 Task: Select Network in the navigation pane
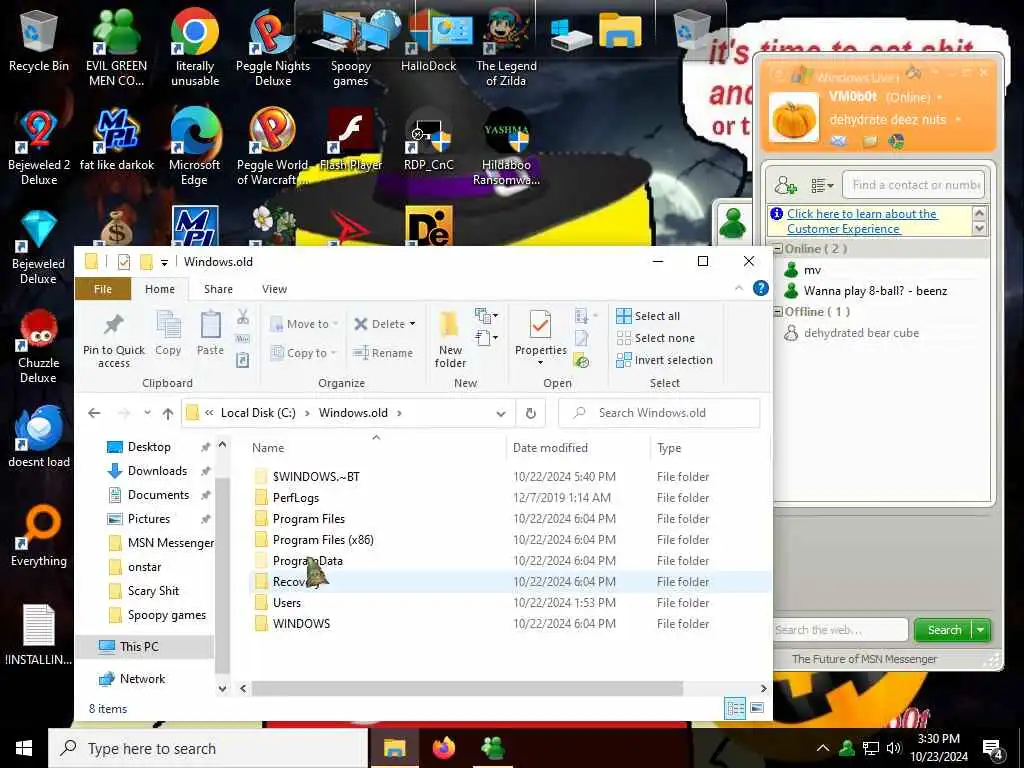pyautogui.click(x=142, y=679)
